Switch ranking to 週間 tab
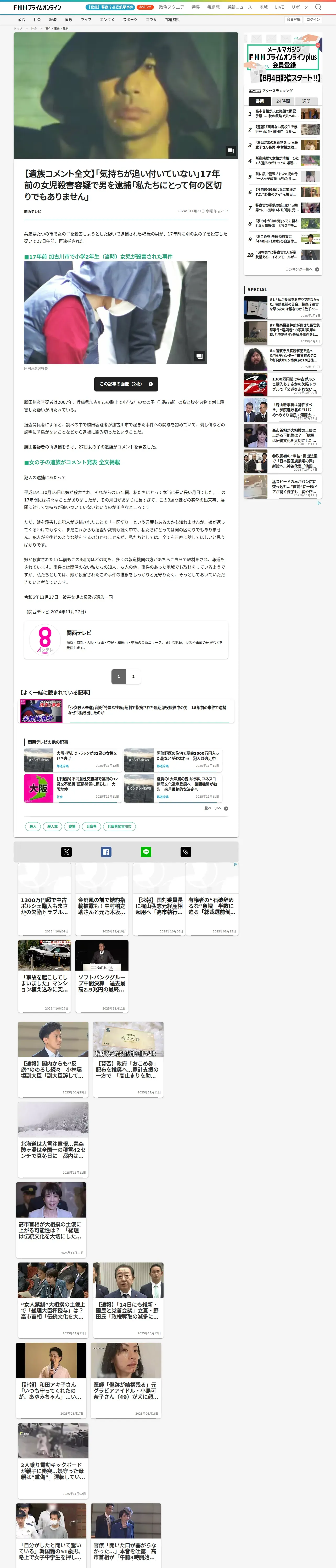 click(x=306, y=101)
